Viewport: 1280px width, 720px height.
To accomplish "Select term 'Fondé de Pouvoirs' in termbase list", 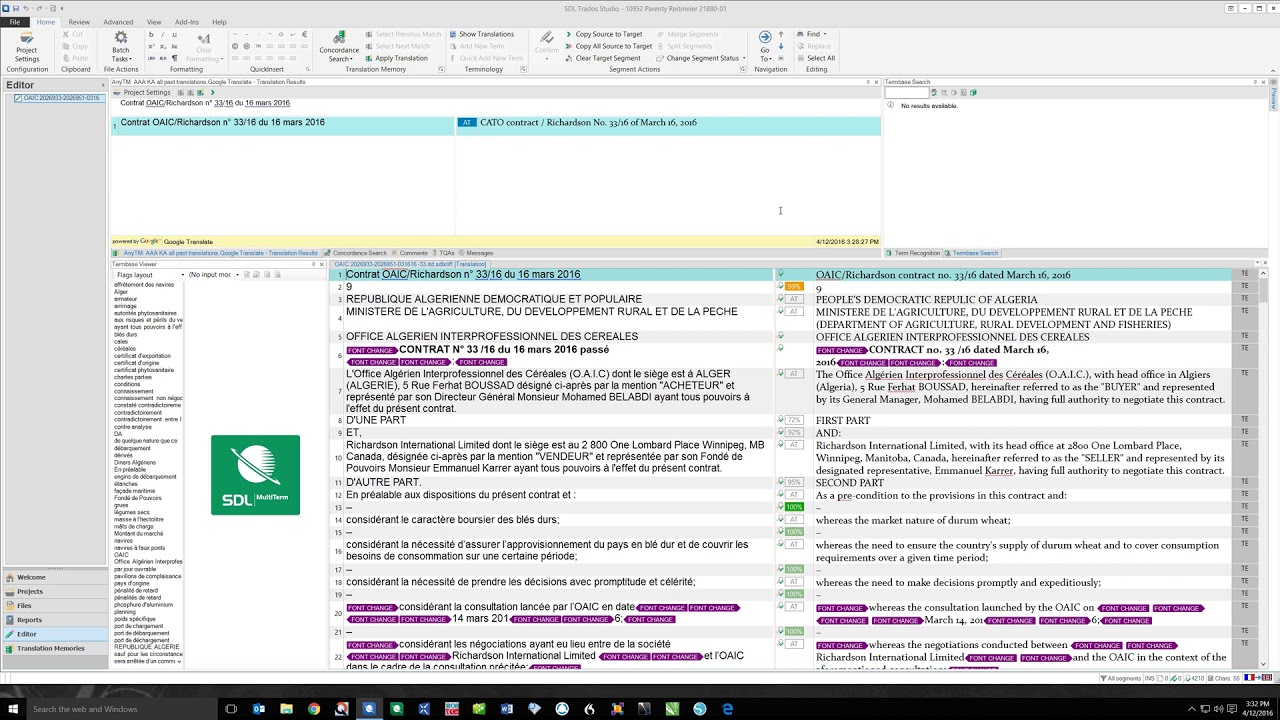I will coord(137,497).
